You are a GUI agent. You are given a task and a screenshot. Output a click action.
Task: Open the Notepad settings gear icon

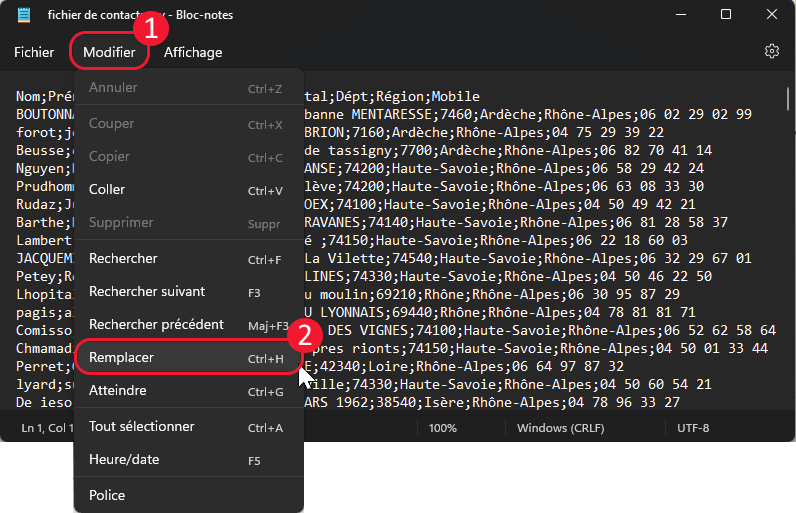pos(771,51)
